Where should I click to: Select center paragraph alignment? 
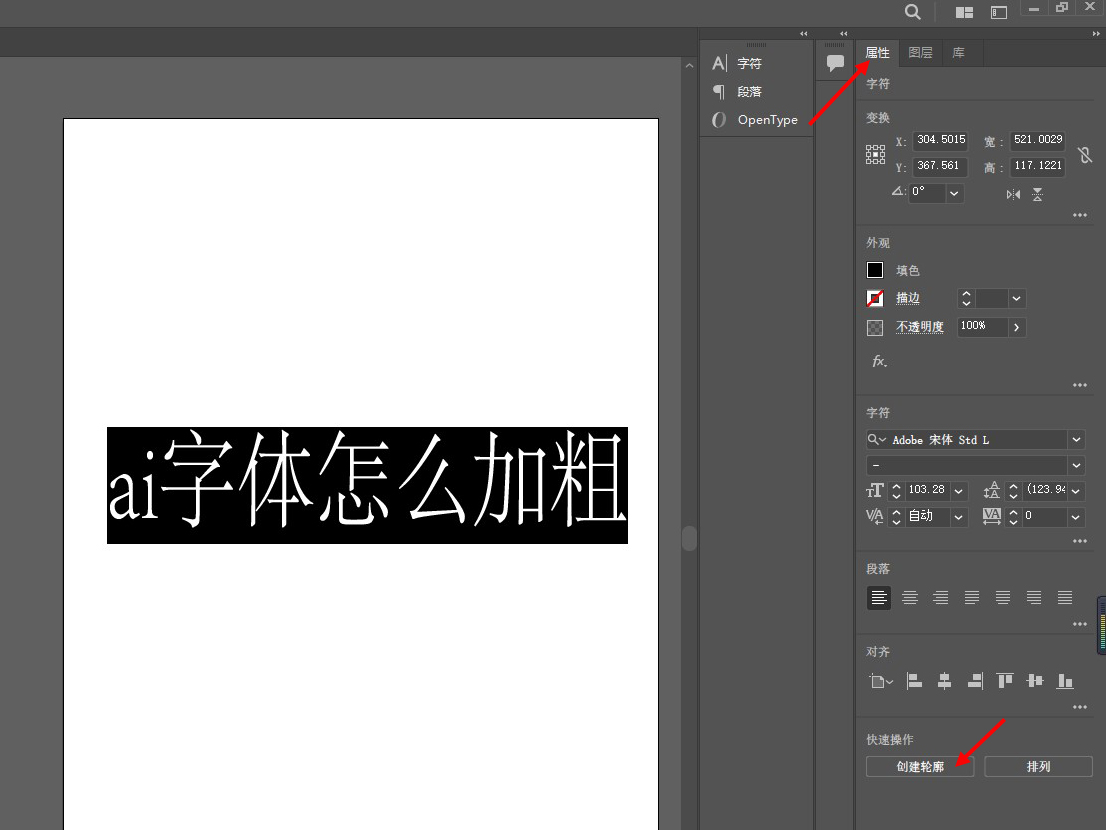910,598
